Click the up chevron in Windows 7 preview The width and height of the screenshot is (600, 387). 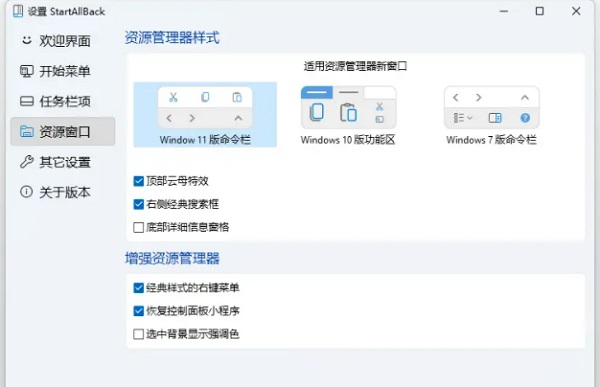tap(525, 98)
